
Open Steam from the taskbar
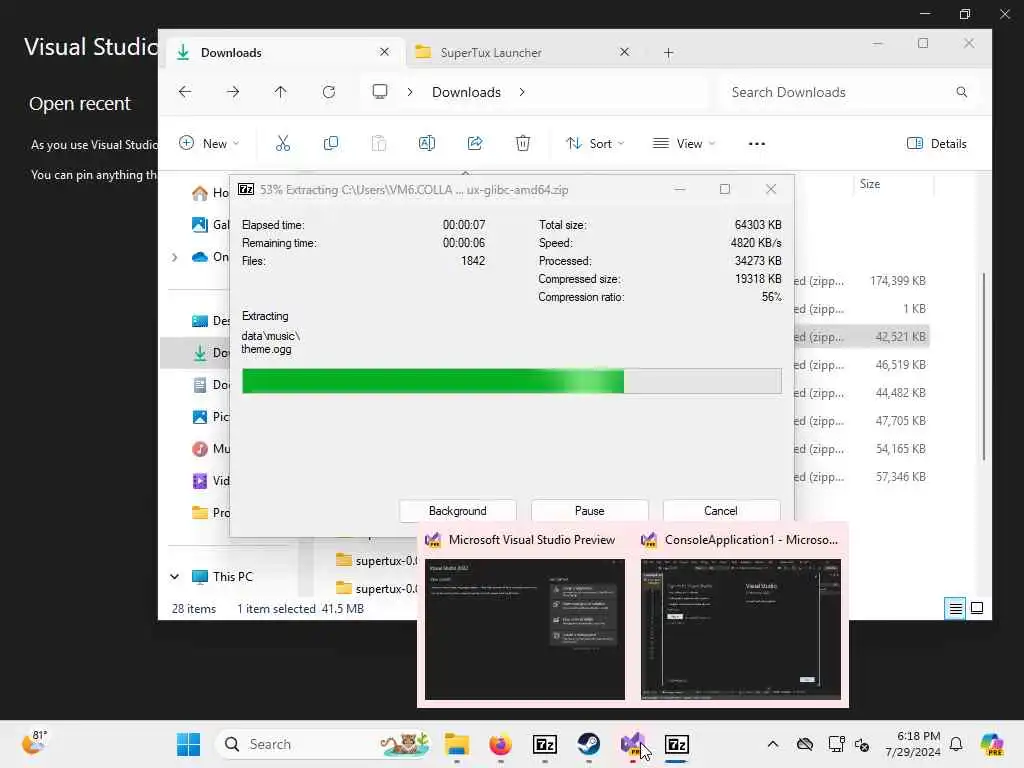588,744
